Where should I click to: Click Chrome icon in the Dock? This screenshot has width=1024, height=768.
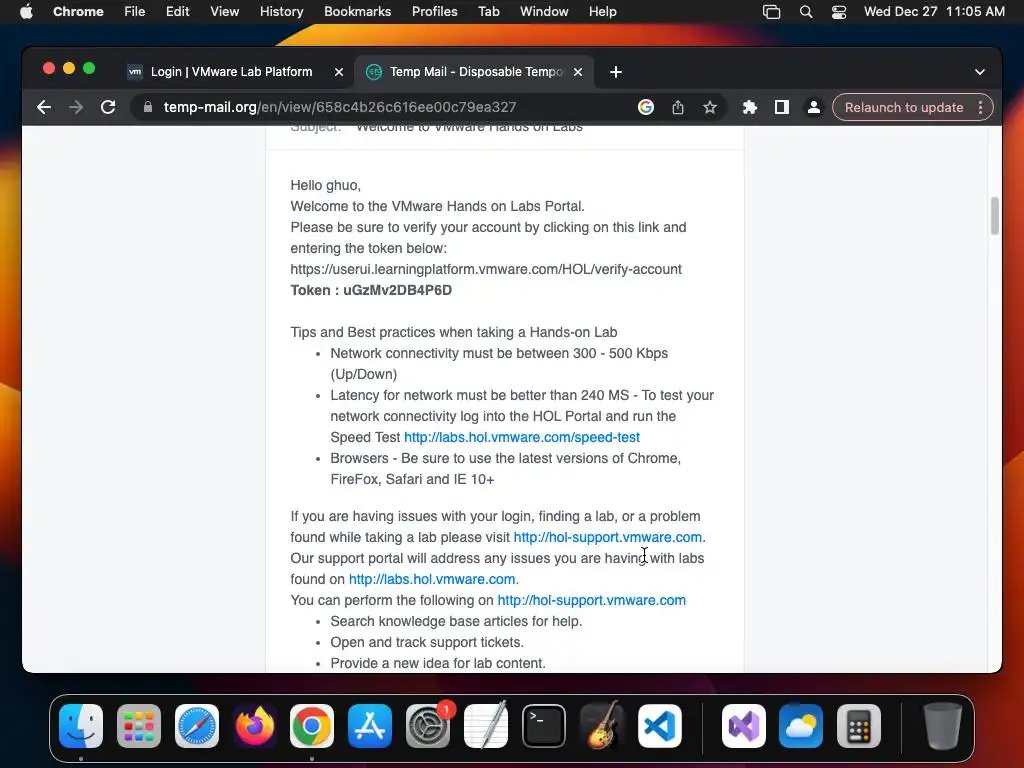point(312,726)
